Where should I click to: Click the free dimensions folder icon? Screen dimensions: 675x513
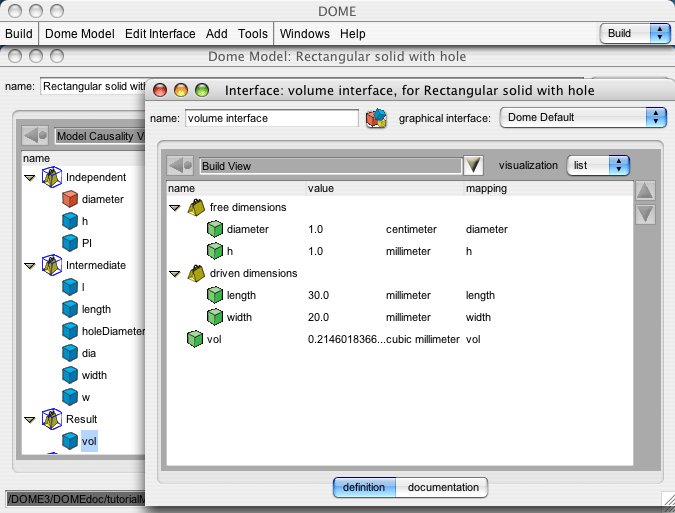click(196, 207)
